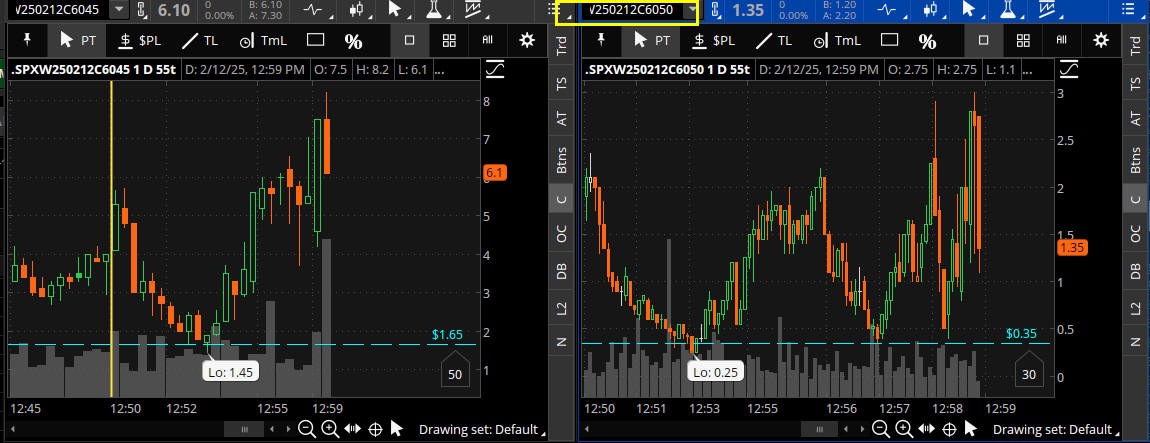Open gear settings in left chart toolbar
This screenshot has height=443, width=1150.
point(527,40)
